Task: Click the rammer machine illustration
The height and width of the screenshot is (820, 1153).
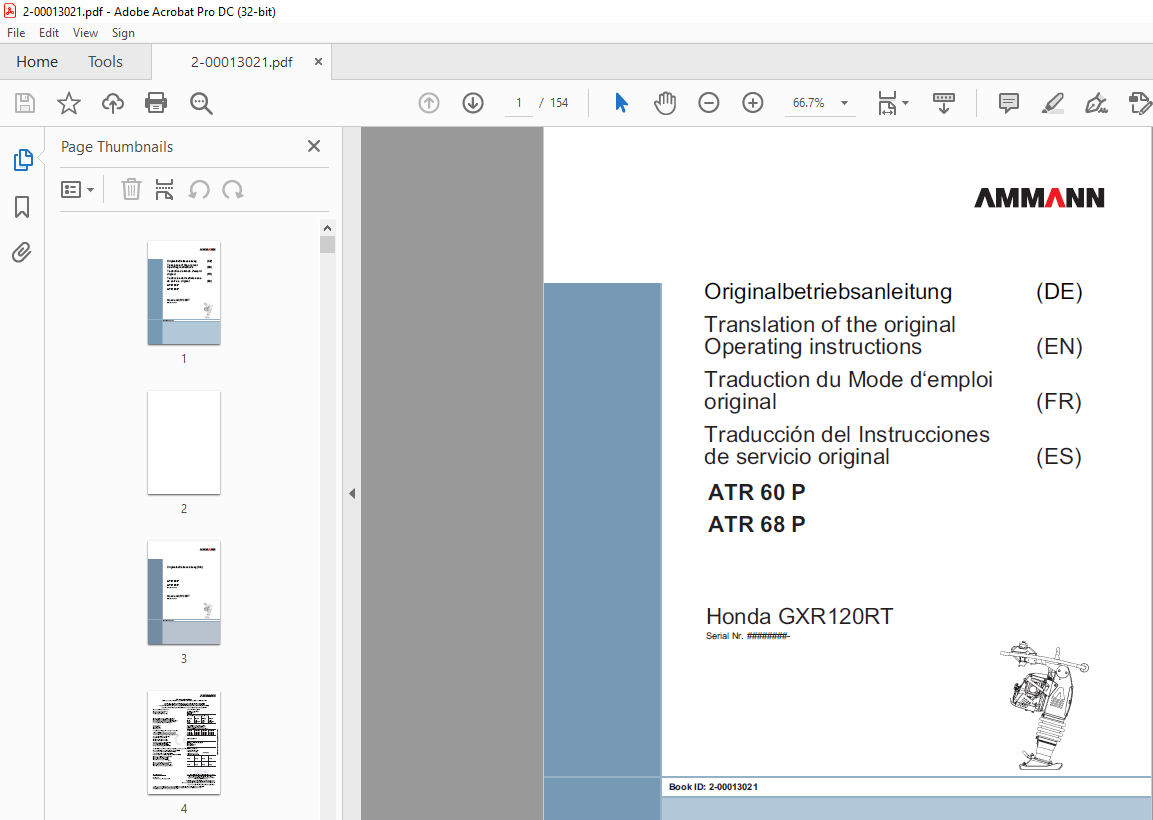Action: (1044, 706)
